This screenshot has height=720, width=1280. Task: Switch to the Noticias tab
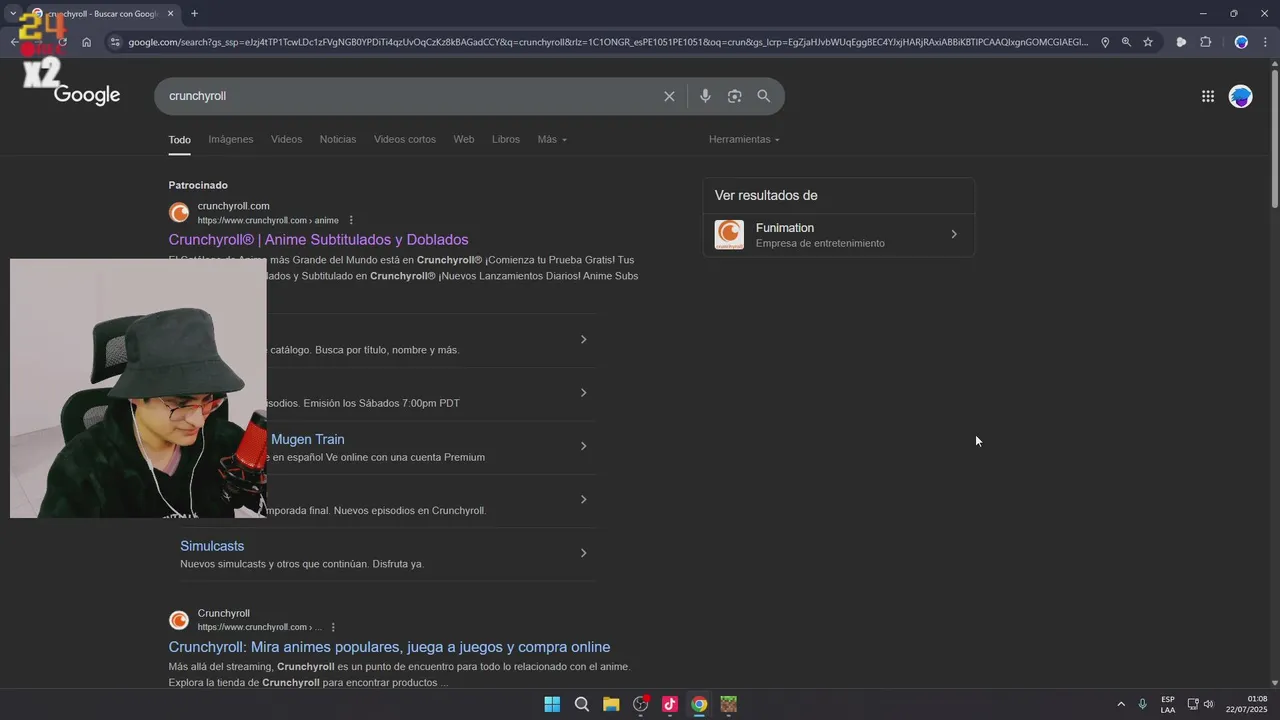click(338, 139)
